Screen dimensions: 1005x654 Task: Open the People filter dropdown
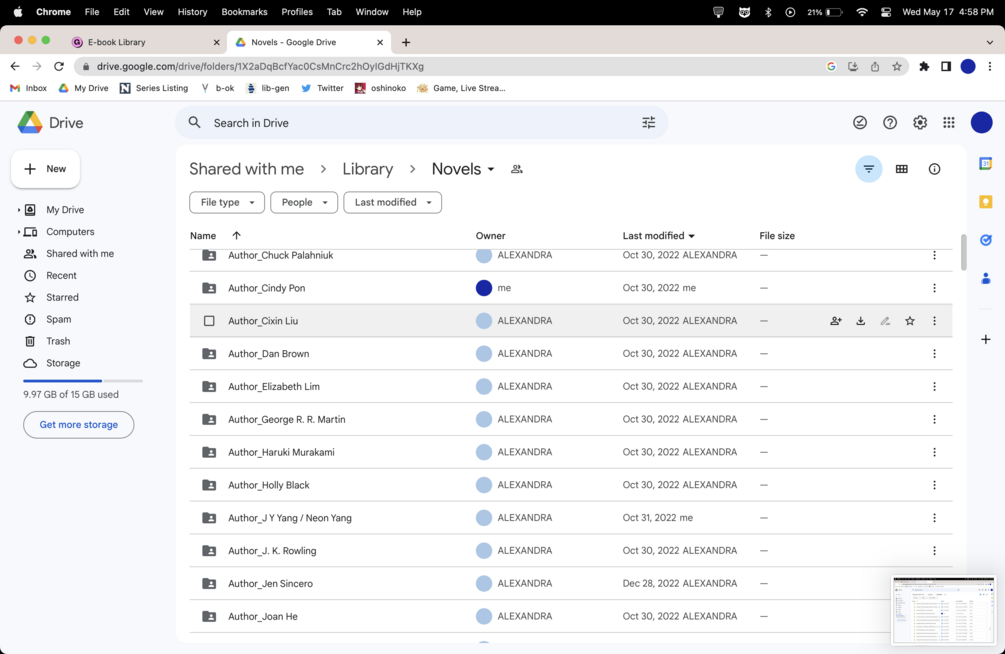point(304,202)
